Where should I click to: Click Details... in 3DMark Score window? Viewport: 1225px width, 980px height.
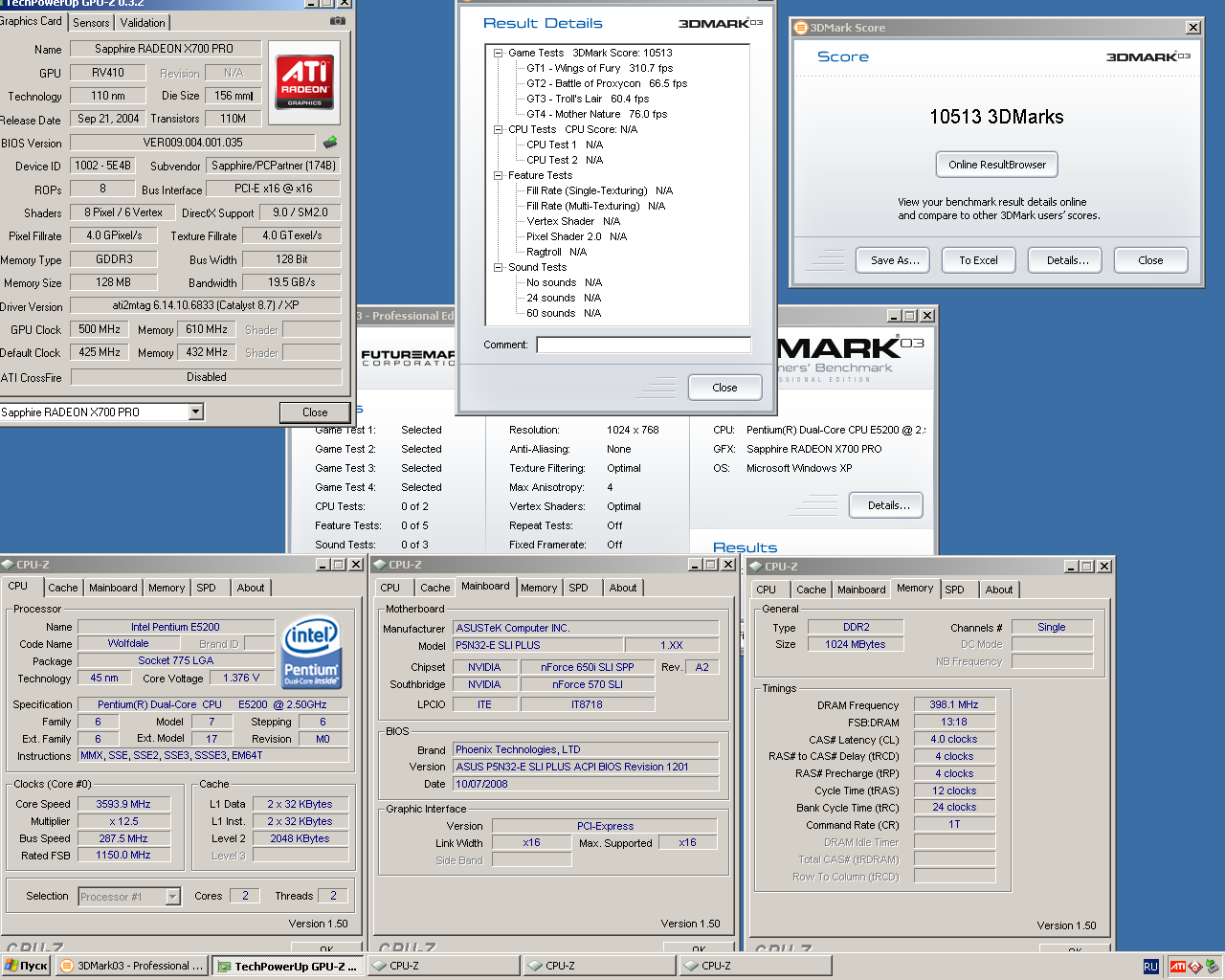1067,260
